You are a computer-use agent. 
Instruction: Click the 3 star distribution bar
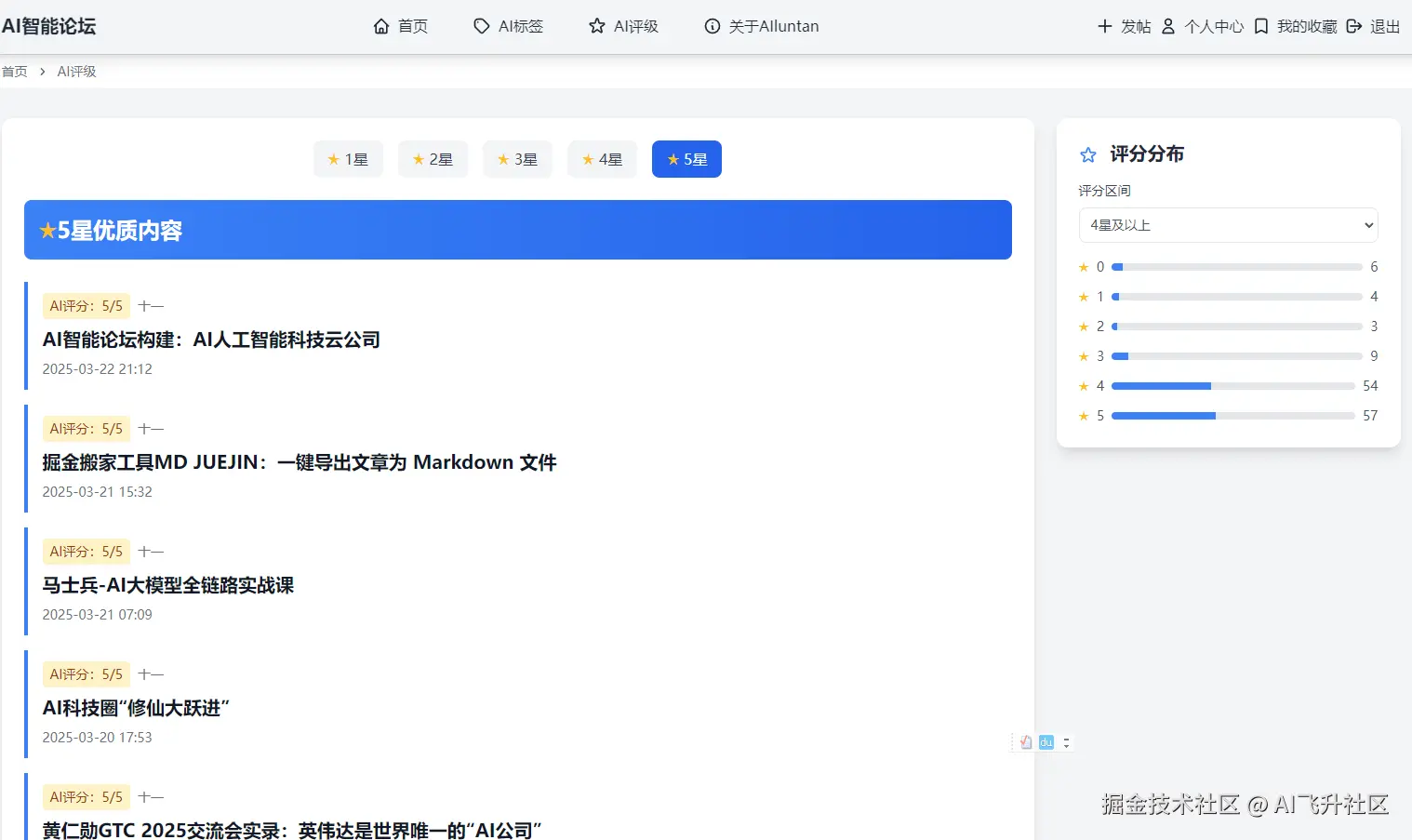1237,356
